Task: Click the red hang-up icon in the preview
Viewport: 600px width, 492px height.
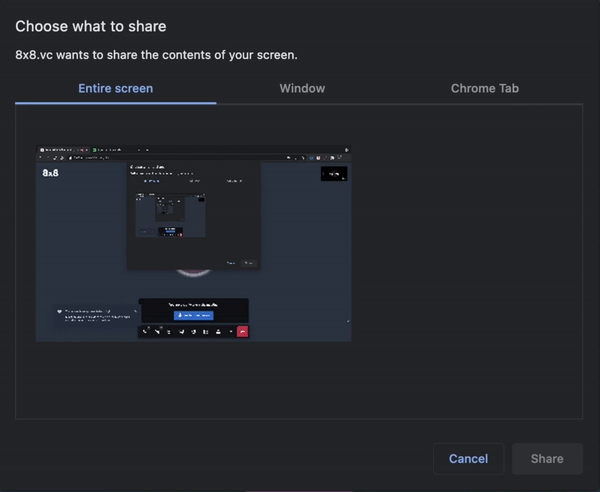Action: [x=242, y=331]
